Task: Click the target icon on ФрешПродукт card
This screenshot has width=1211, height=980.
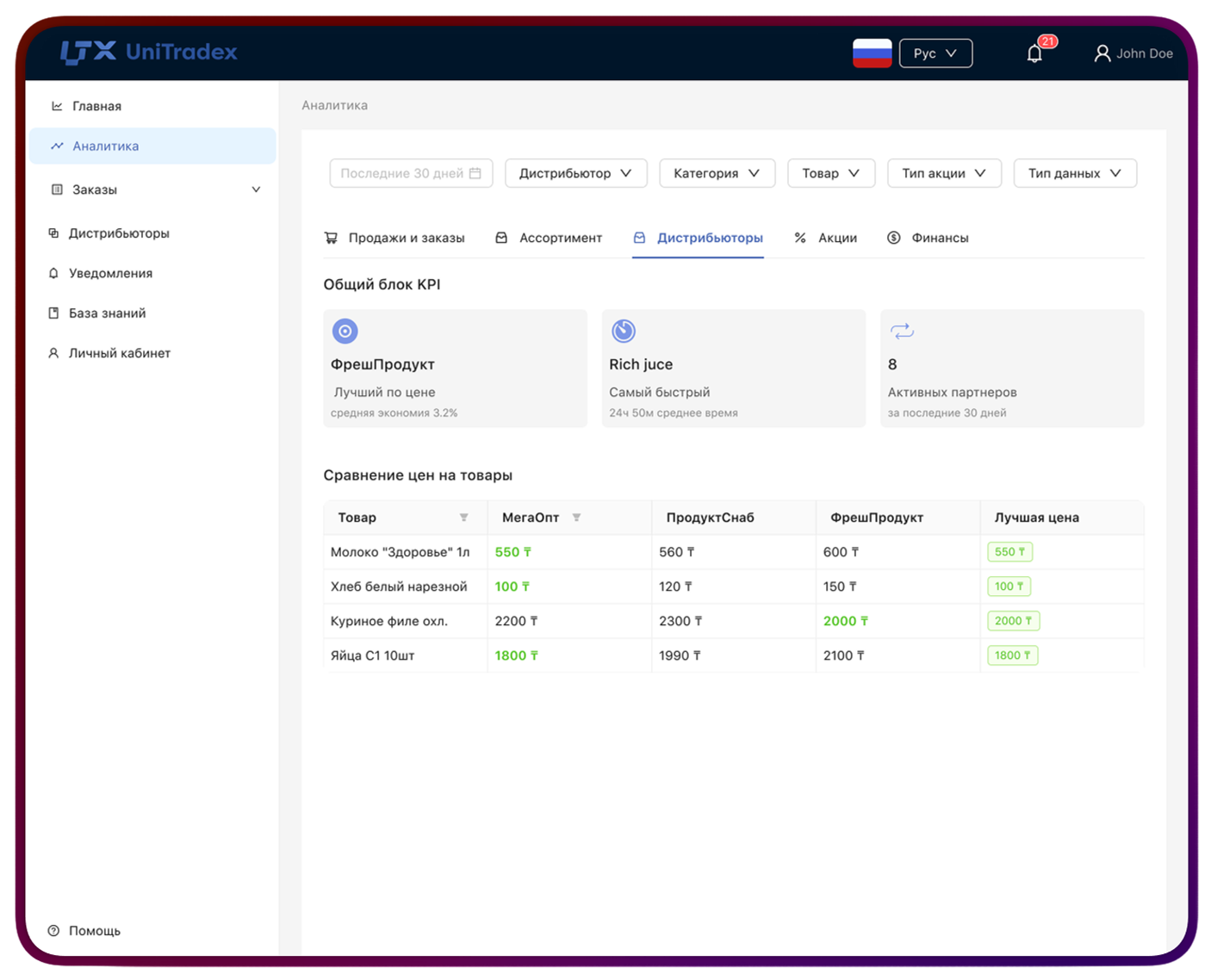Action: point(345,331)
